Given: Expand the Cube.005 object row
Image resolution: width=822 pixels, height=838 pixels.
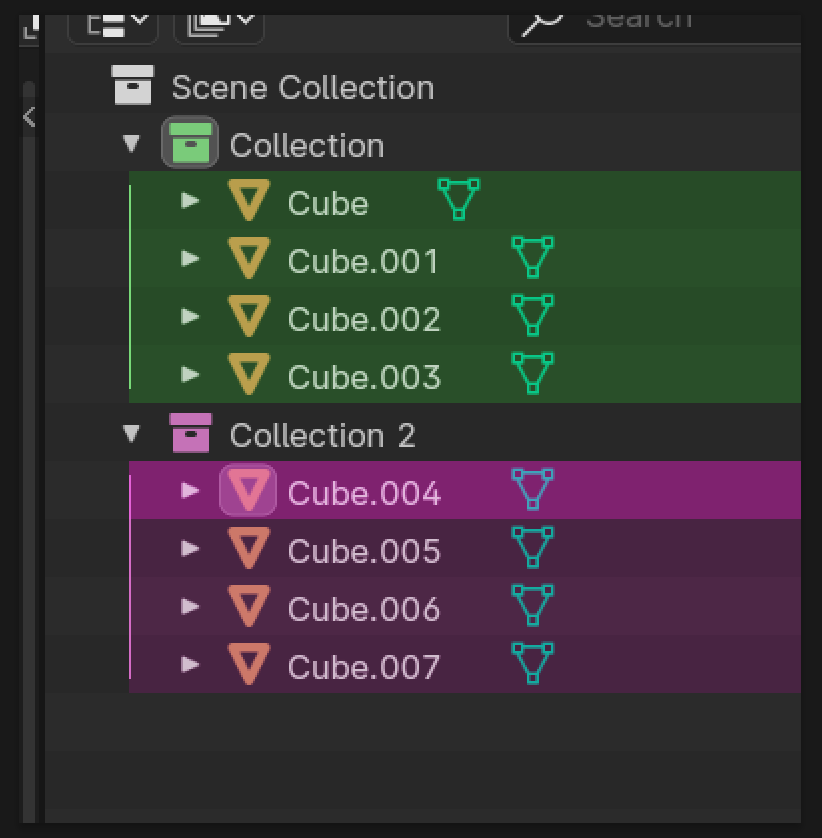Looking at the screenshot, I should coord(190,549).
